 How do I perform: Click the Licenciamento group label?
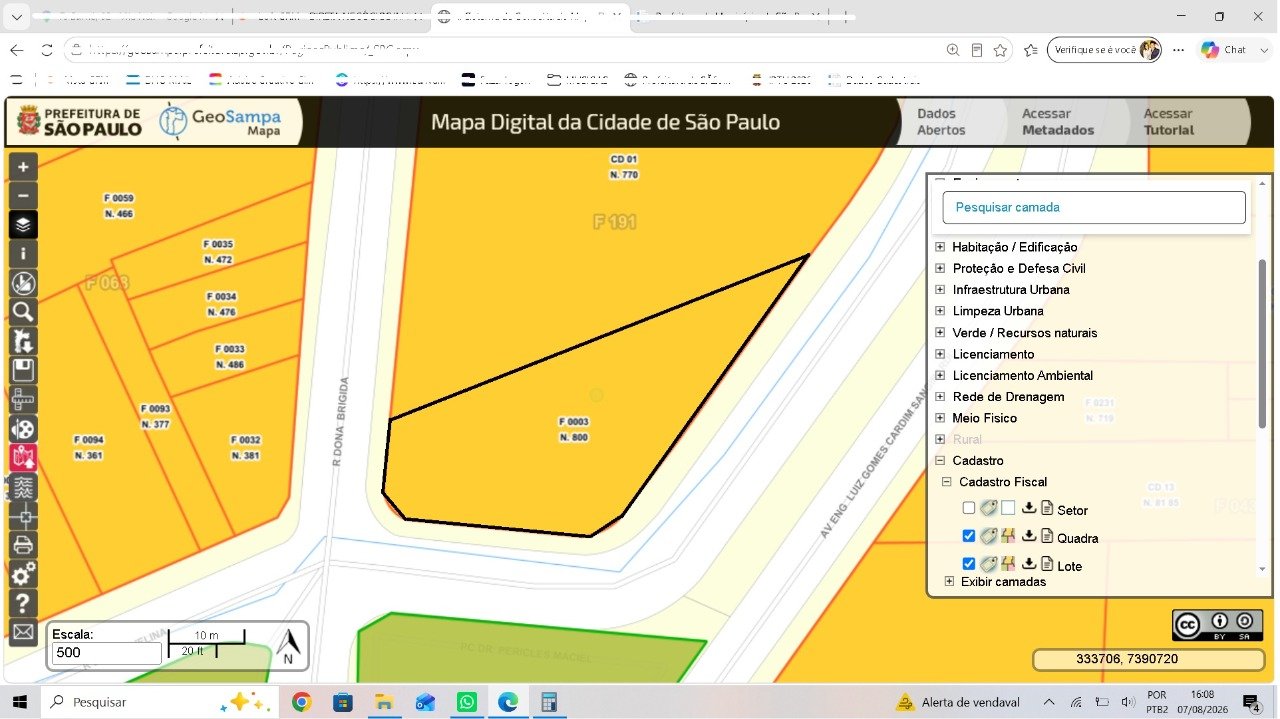point(993,354)
